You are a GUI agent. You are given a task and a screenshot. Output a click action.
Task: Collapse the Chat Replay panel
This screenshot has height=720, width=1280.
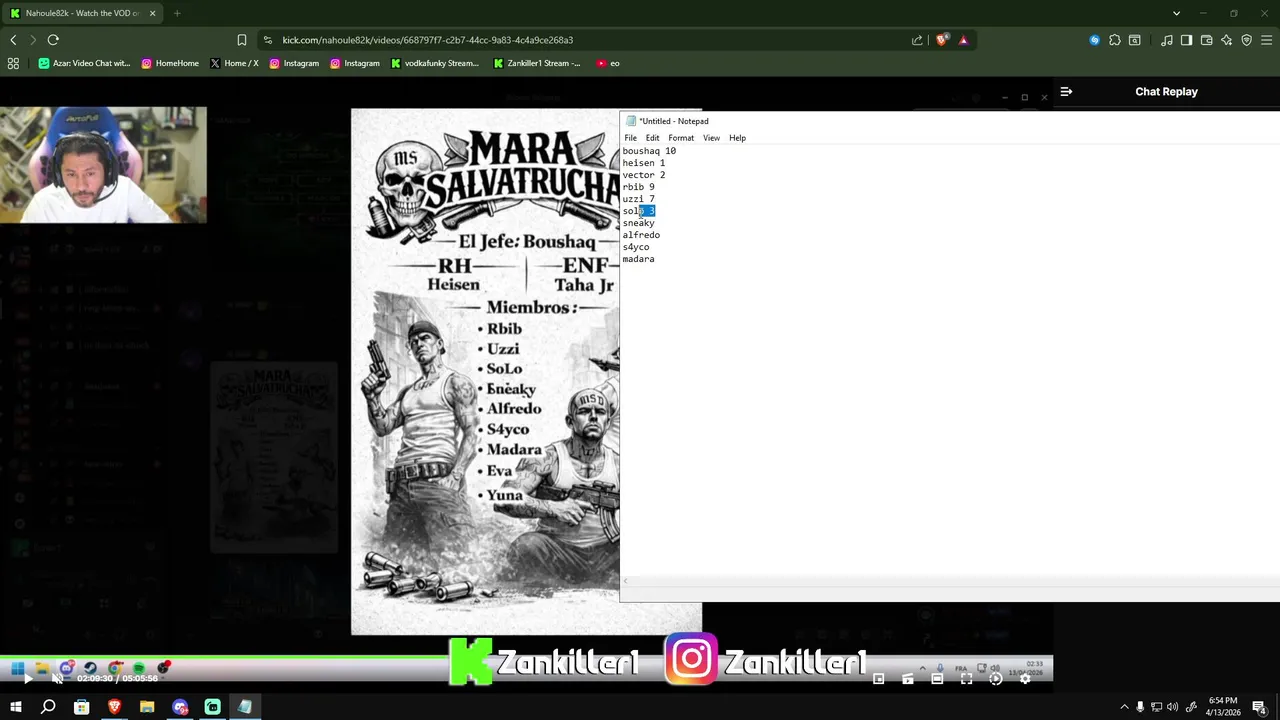(x=1066, y=91)
